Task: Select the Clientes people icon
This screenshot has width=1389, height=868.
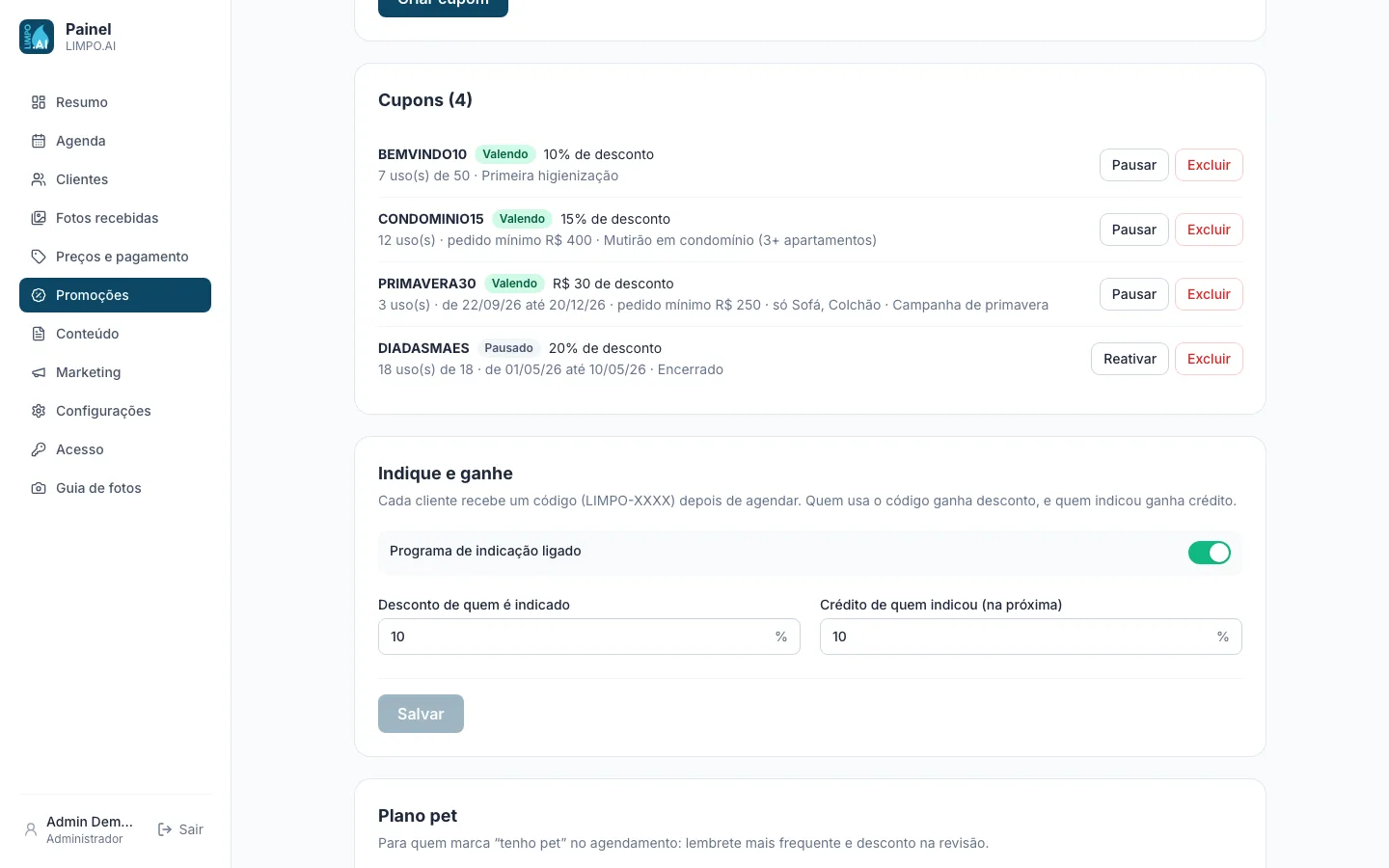Action: coord(39,179)
